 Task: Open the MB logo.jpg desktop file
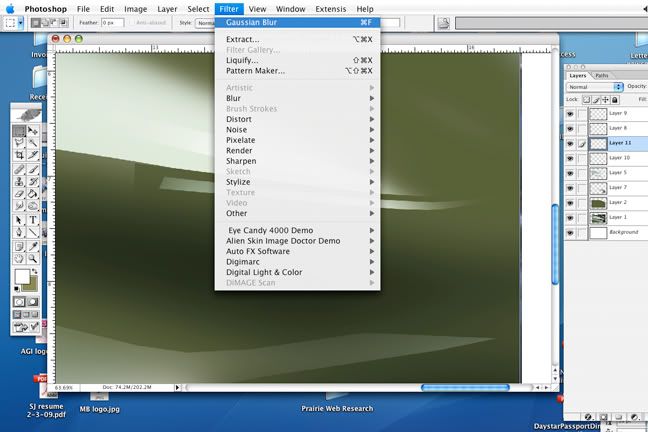[99, 403]
